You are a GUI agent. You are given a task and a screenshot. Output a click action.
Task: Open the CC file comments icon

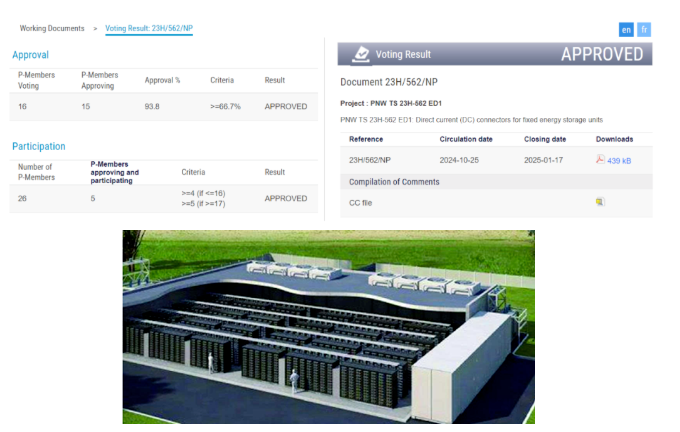click(x=600, y=202)
